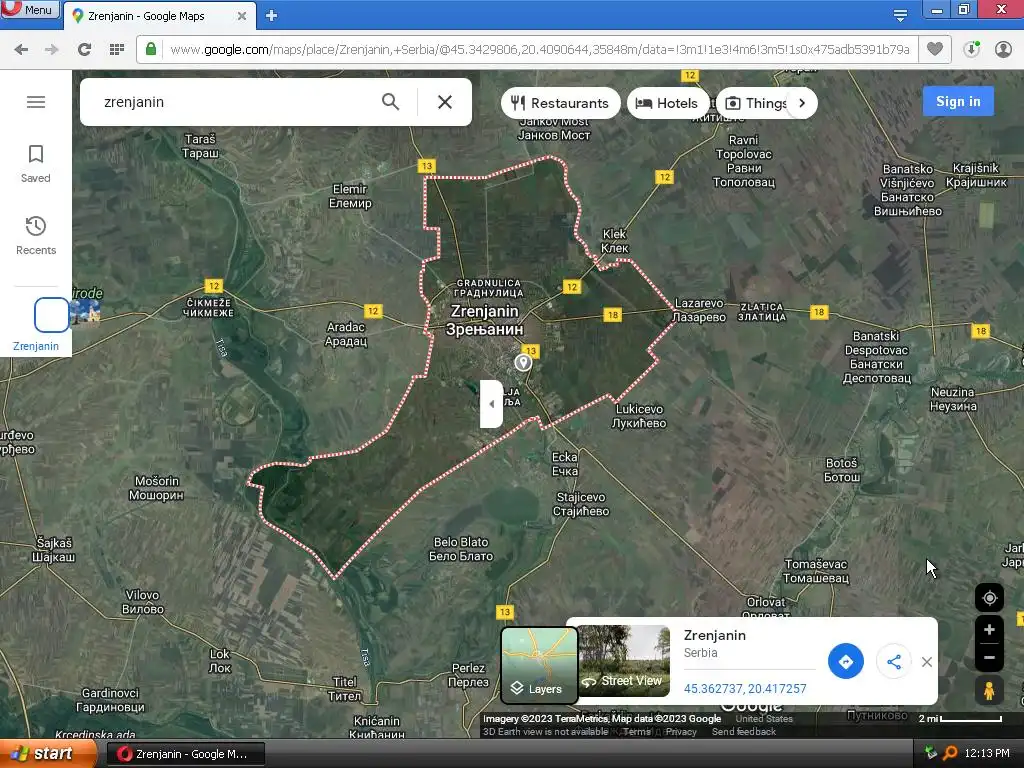The height and width of the screenshot is (768, 1024).
Task: Click the Lazarevo town label
Action: [699, 310]
